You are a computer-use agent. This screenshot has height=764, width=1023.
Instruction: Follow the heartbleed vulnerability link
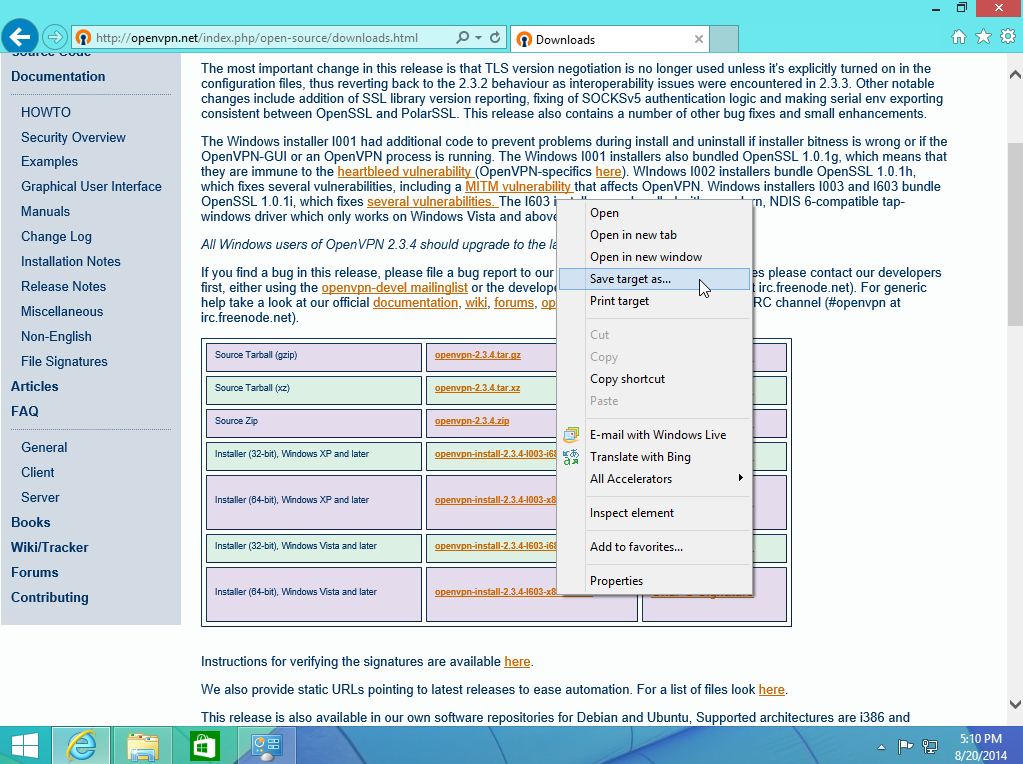pyautogui.click(x=404, y=172)
